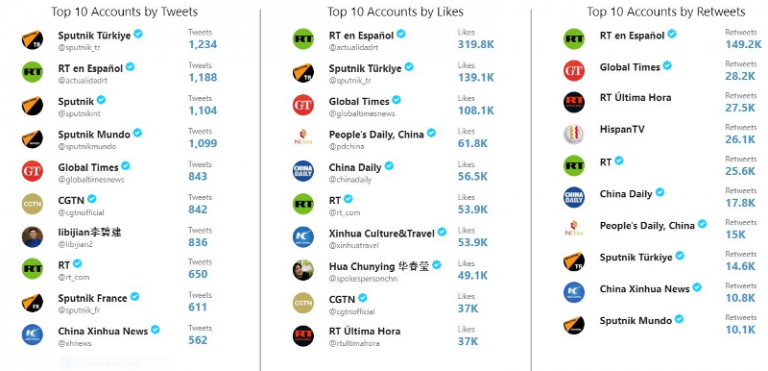Screen dimensions: 768x371
Task: Click Sputnik Türkiye avatar in Tweets list
Action: point(32,40)
